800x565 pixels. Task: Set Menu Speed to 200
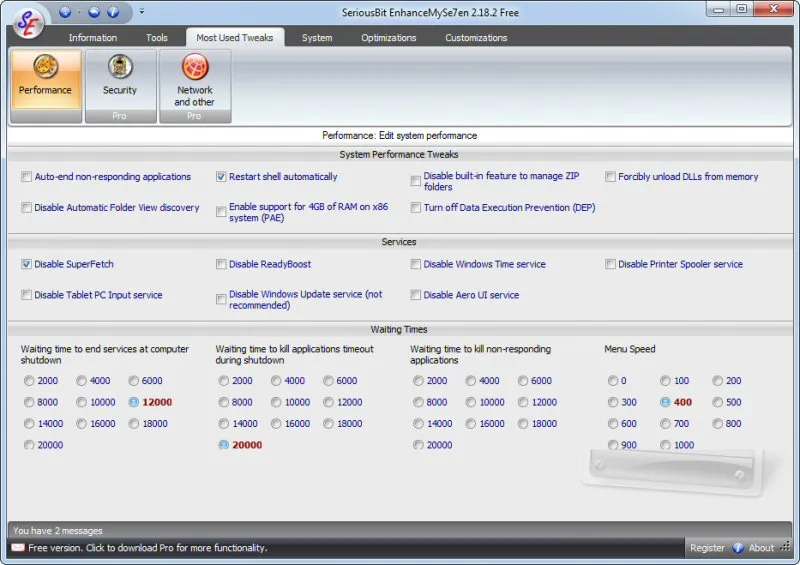tap(717, 381)
